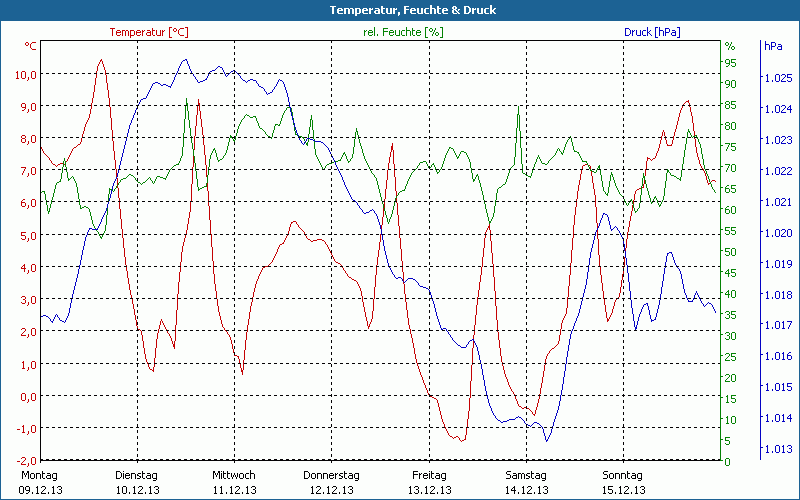Viewport: 800px width, 500px height.
Task: Click the '1.018' pressure axis value
Action: point(778,295)
